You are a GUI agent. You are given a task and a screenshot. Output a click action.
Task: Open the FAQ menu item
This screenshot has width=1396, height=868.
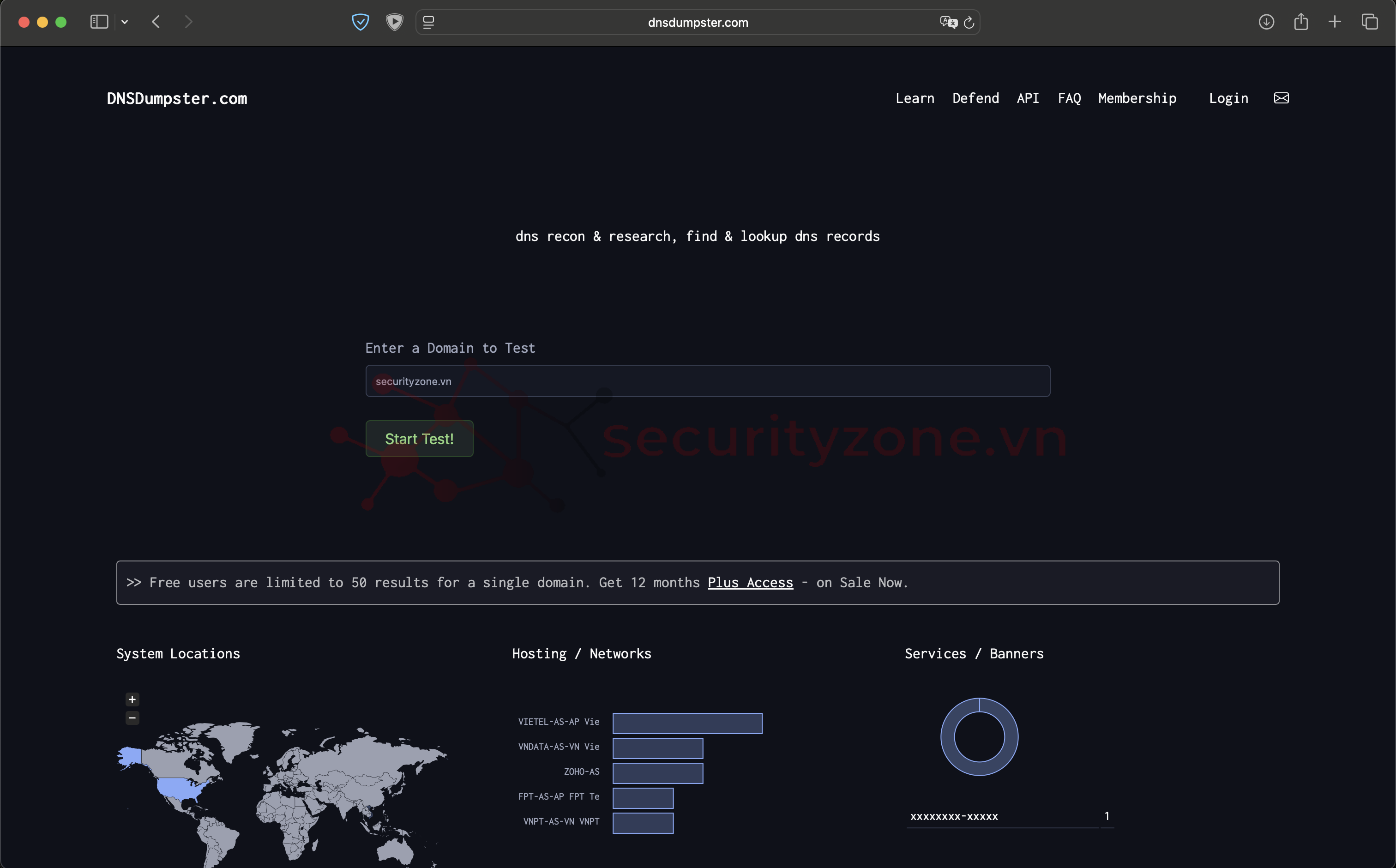pos(1069,98)
